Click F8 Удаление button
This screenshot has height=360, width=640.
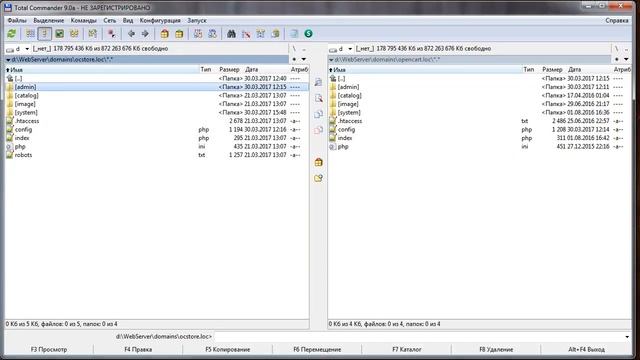tap(496, 349)
